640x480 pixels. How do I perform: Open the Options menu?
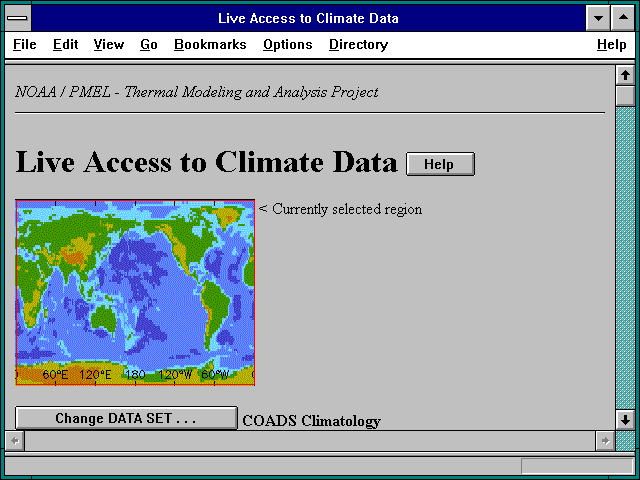[x=287, y=44]
